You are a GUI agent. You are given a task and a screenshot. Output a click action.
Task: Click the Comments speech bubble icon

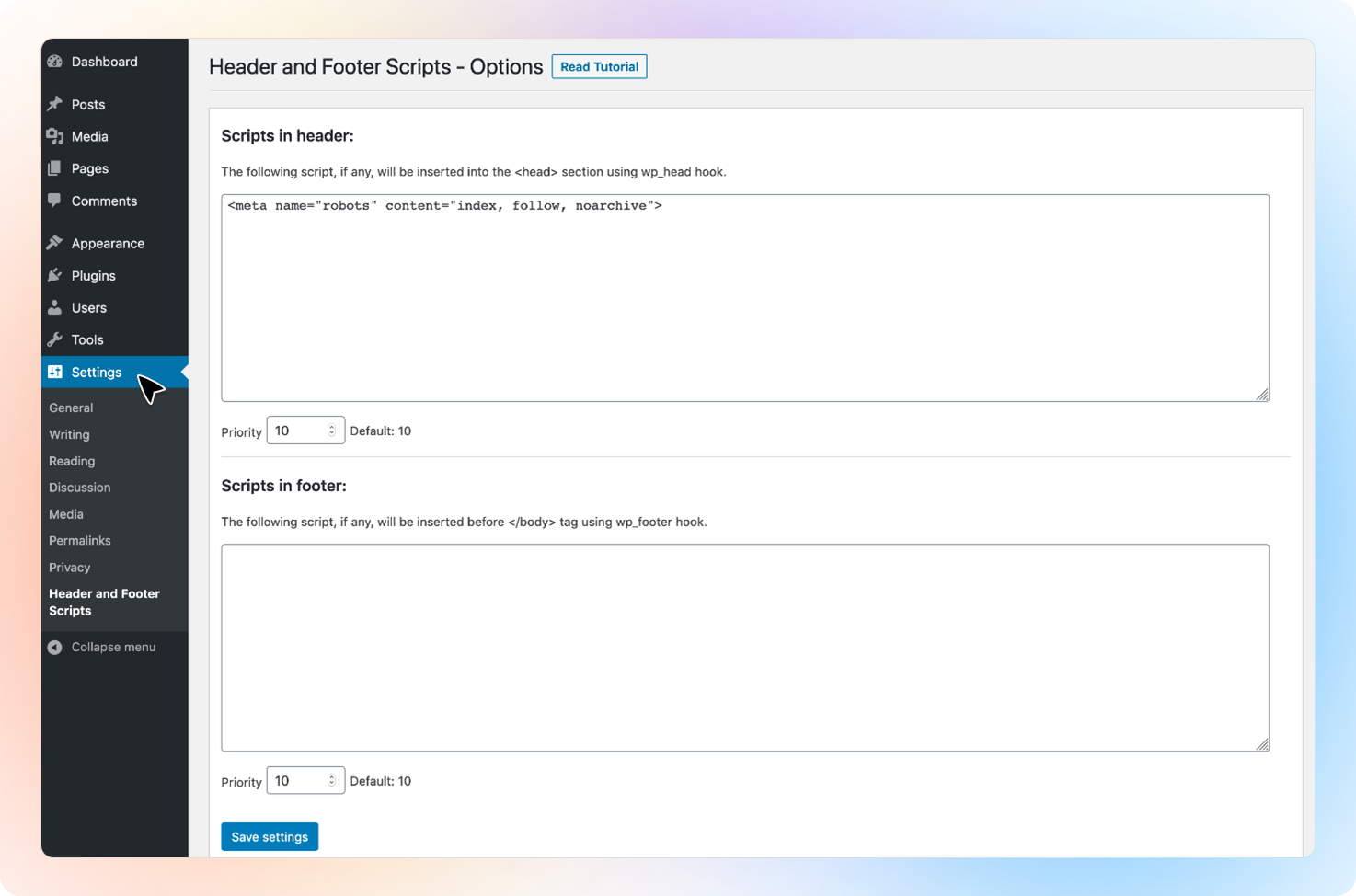click(55, 201)
